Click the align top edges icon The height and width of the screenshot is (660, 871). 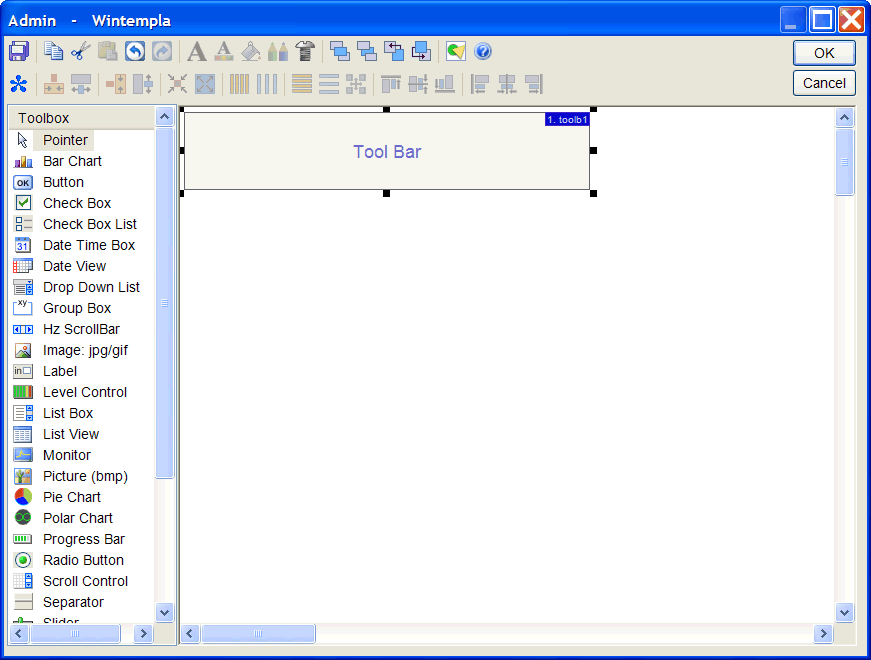[x=391, y=84]
